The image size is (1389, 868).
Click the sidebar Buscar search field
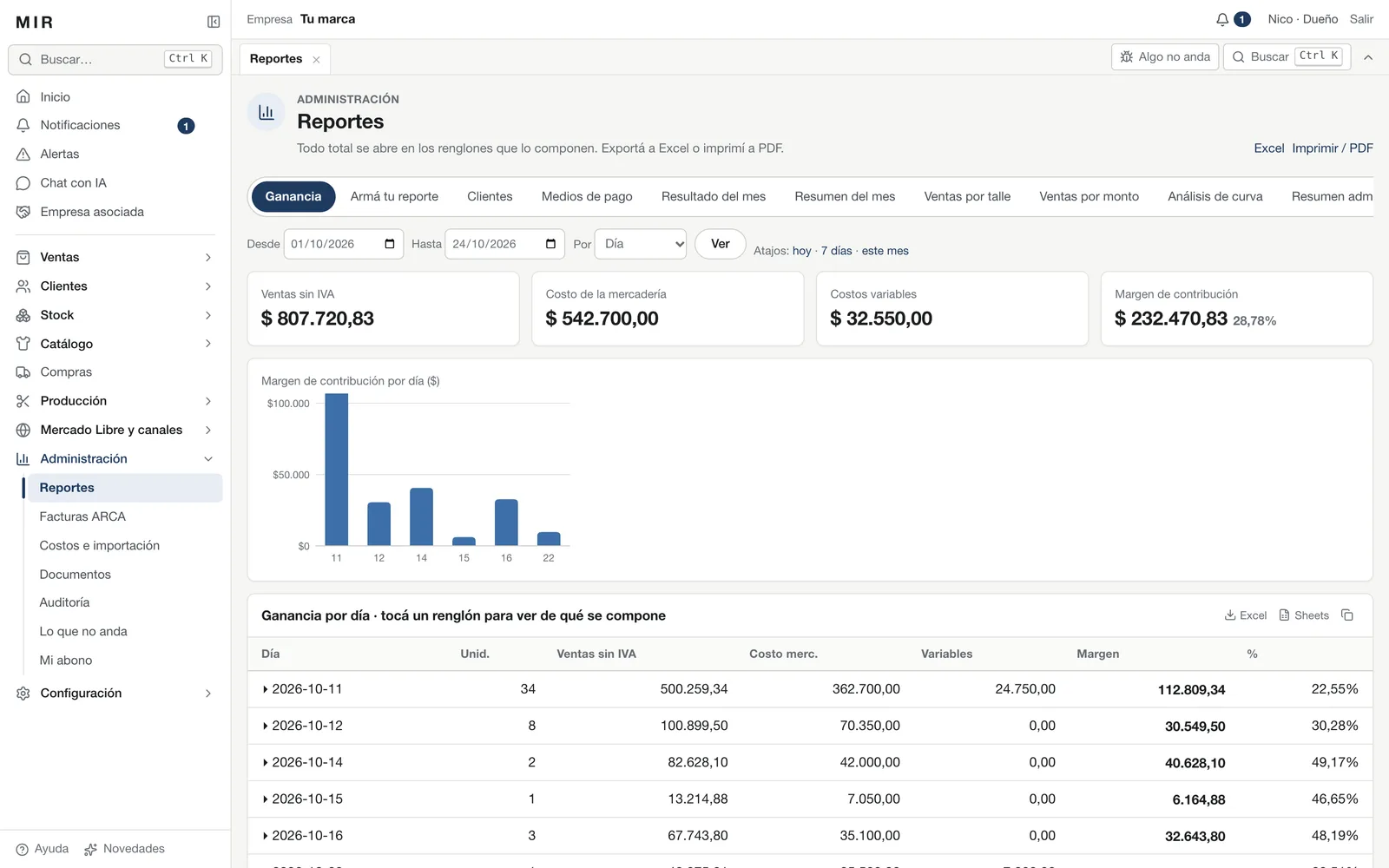[115, 60]
